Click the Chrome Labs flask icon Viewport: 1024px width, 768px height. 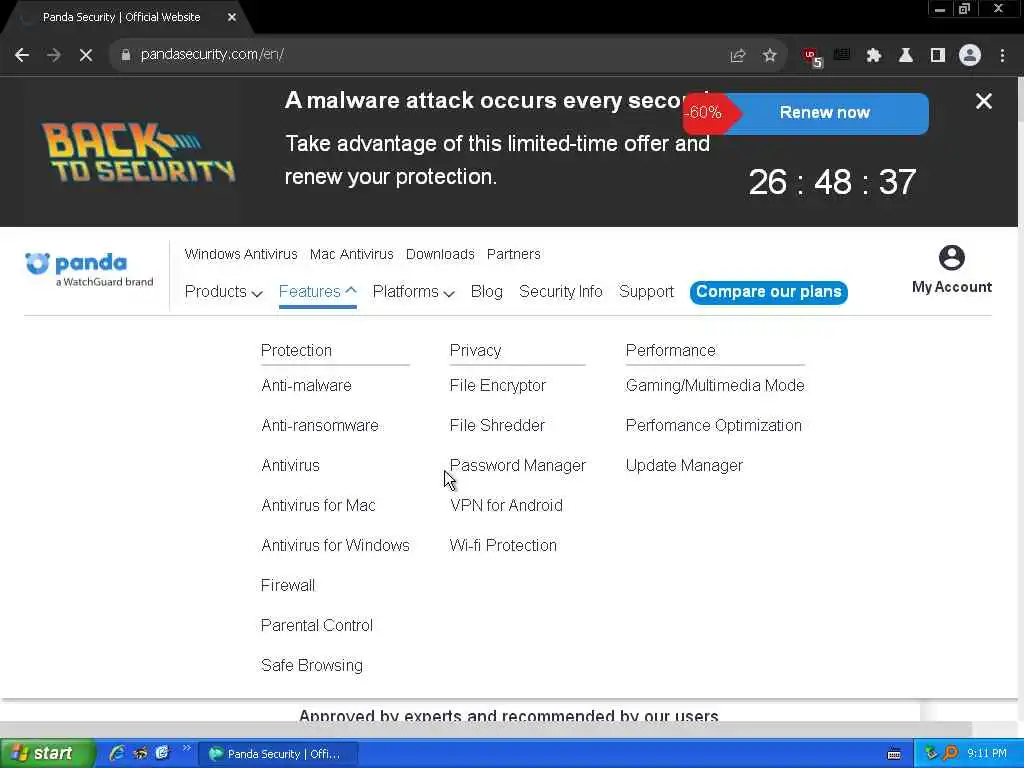pyautogui.click(x=905, y=56)
